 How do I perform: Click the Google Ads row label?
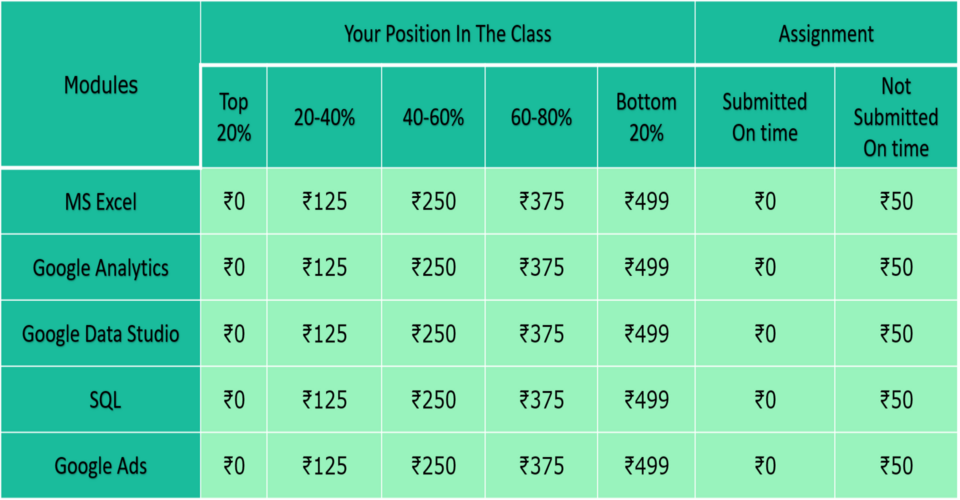coord(100,466)
